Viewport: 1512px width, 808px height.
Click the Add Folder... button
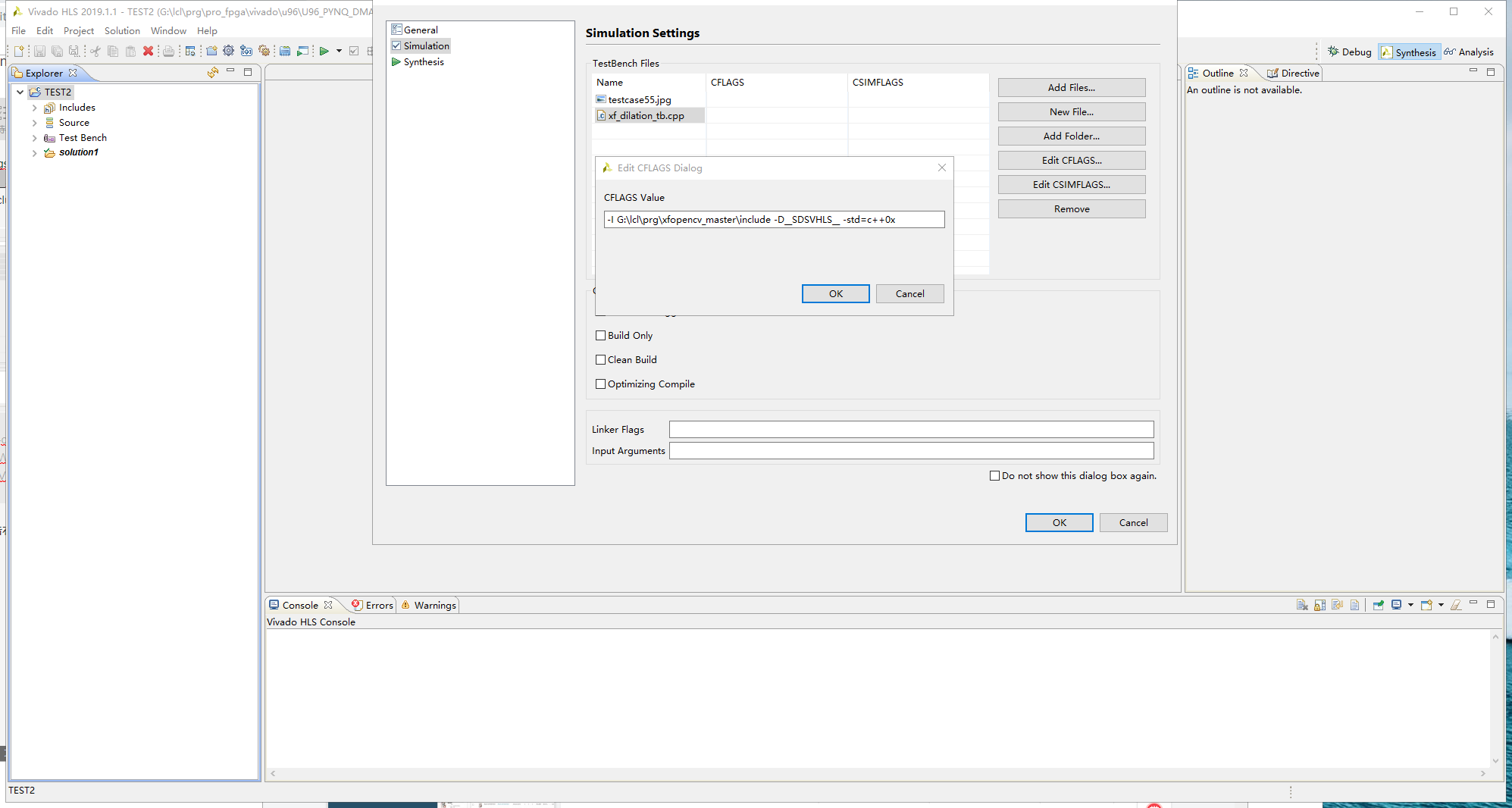(1071, 136)
